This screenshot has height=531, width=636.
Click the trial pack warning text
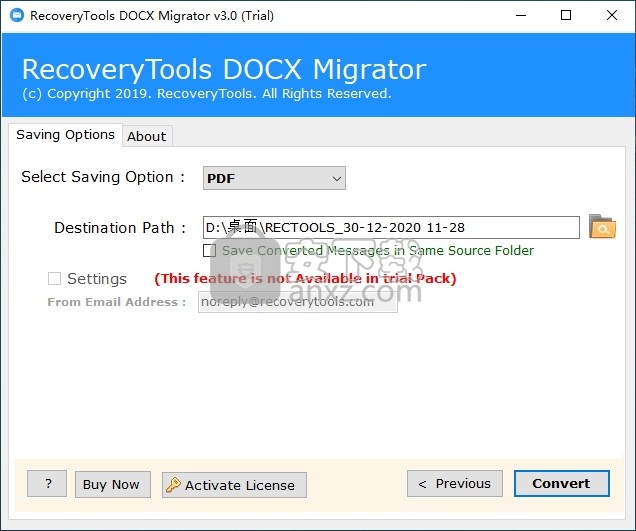coord(305,279)
